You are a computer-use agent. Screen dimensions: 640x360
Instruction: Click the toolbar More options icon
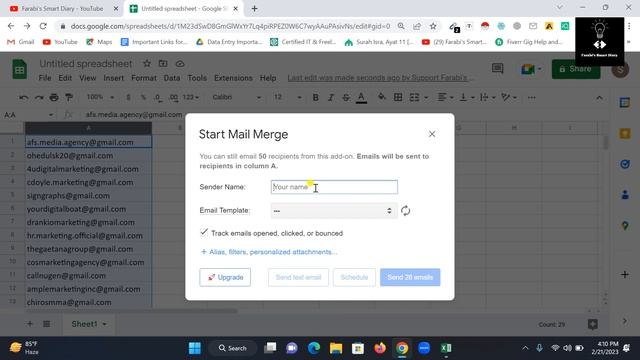tap(531, 97)
